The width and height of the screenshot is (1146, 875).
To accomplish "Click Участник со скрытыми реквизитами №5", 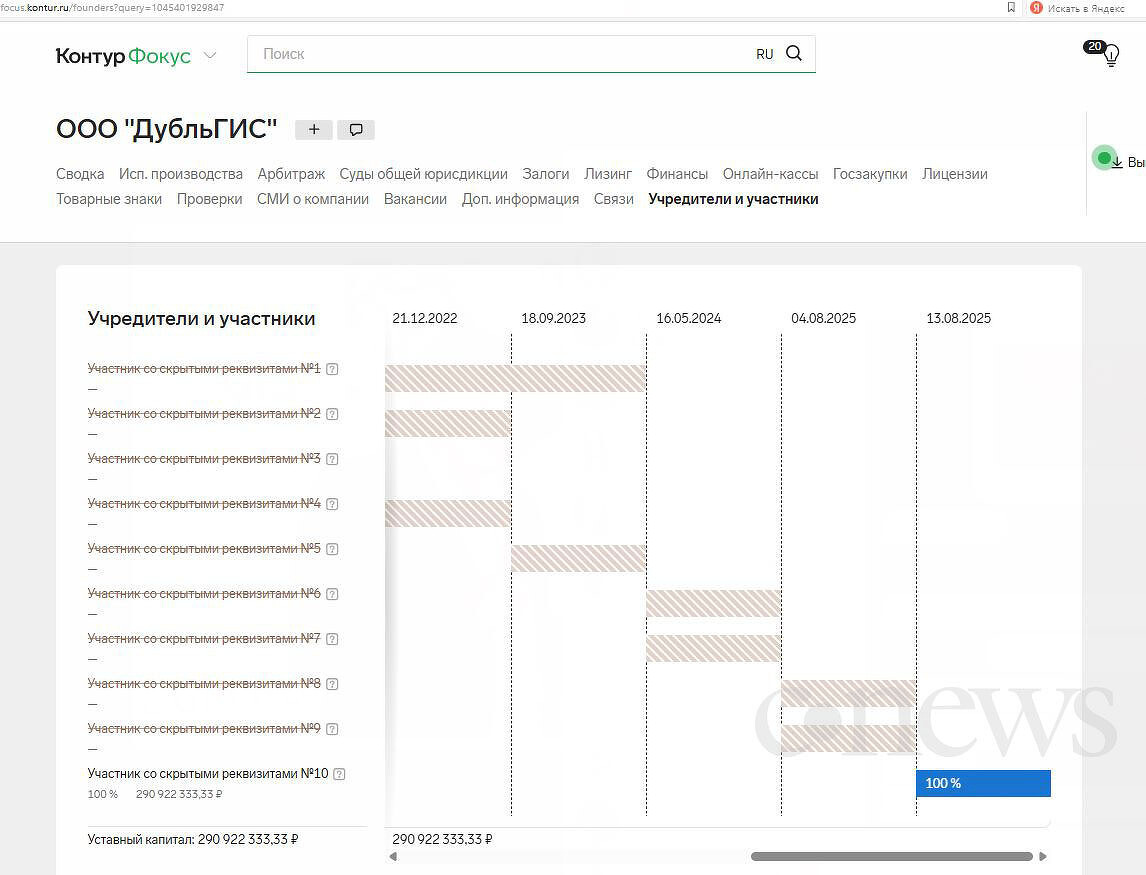I will tap(204, 548).
